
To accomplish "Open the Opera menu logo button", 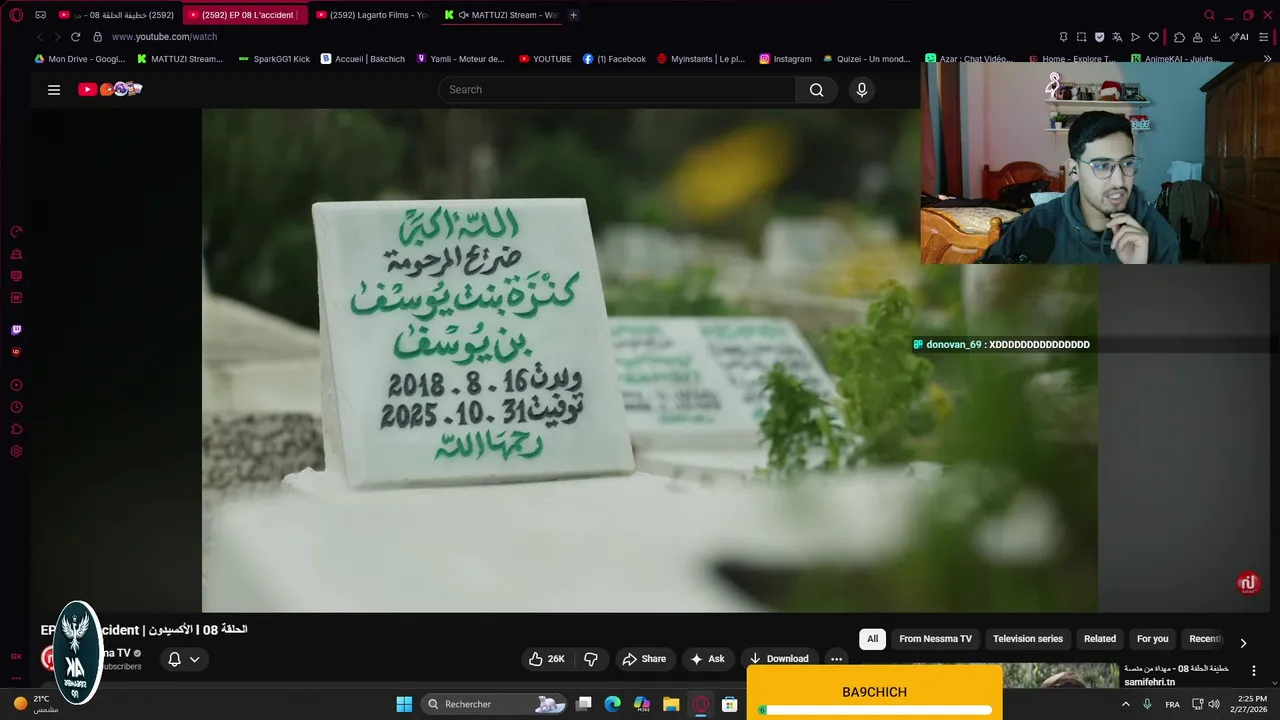I will [x=16, y=15].
